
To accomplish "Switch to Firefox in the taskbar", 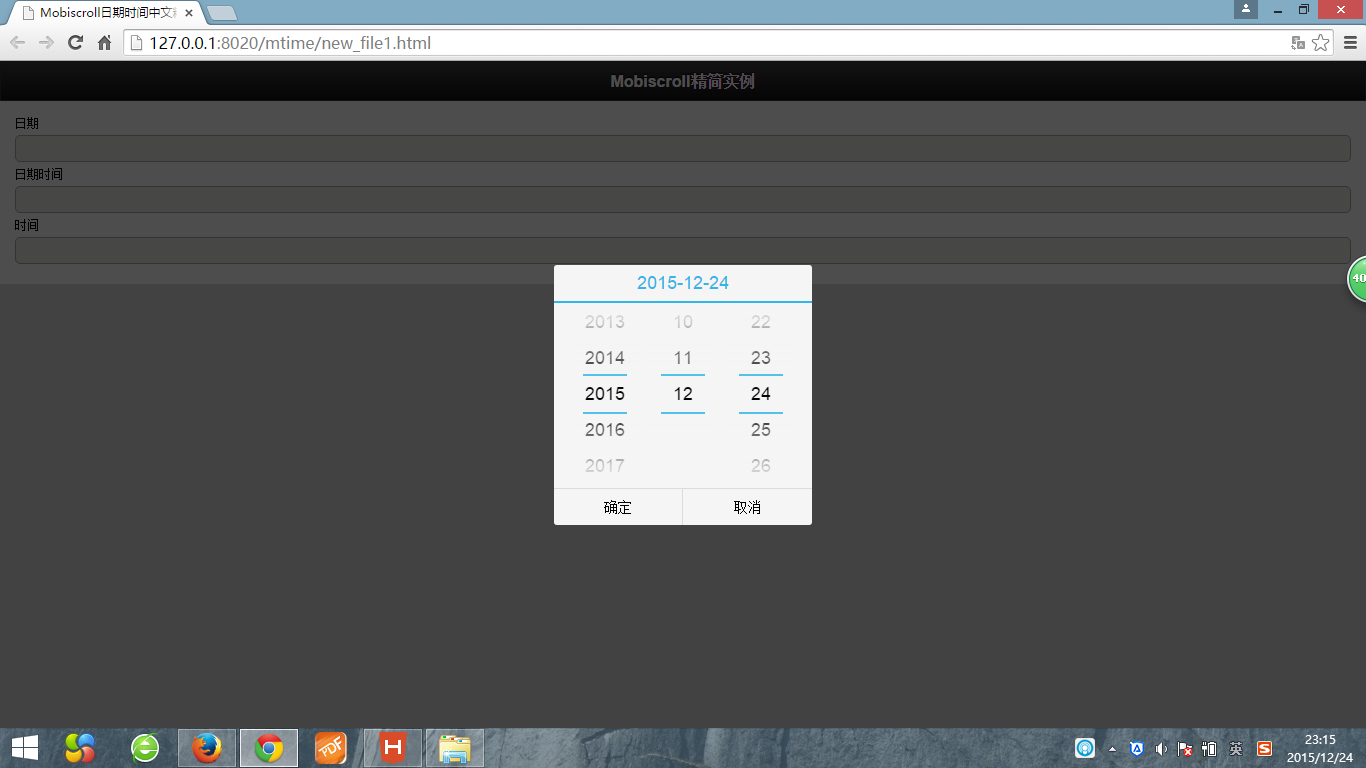I will click(x=207, y=748).
